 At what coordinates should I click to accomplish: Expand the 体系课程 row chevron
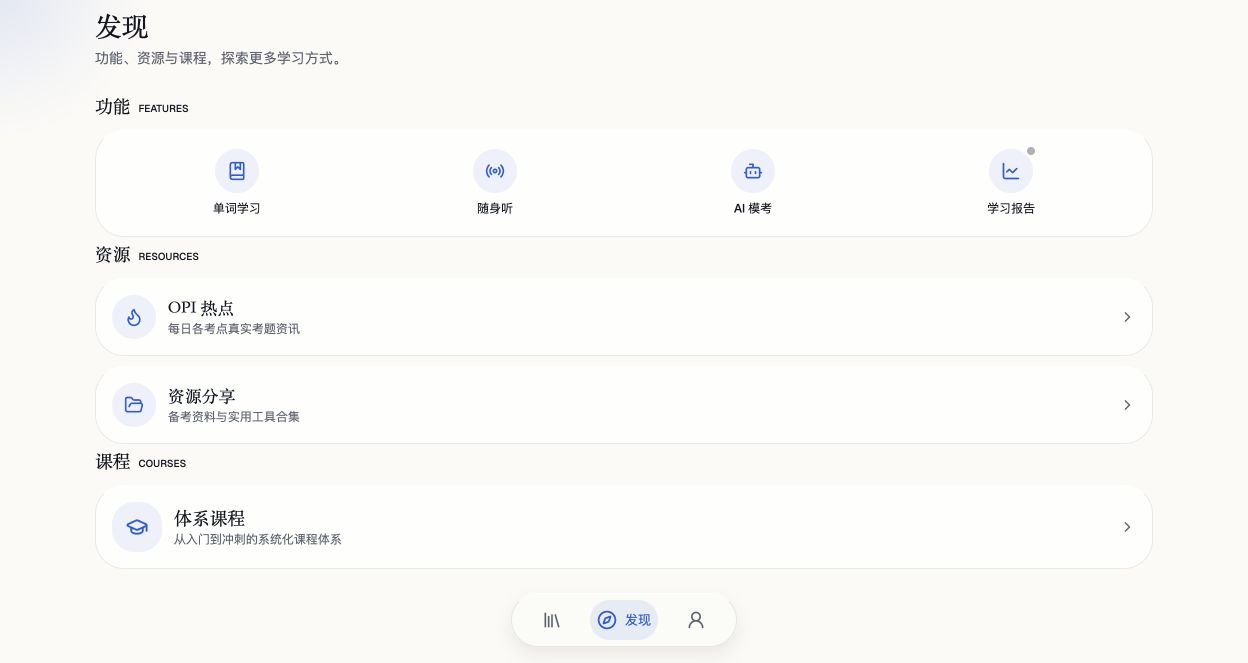[1127, 527]
